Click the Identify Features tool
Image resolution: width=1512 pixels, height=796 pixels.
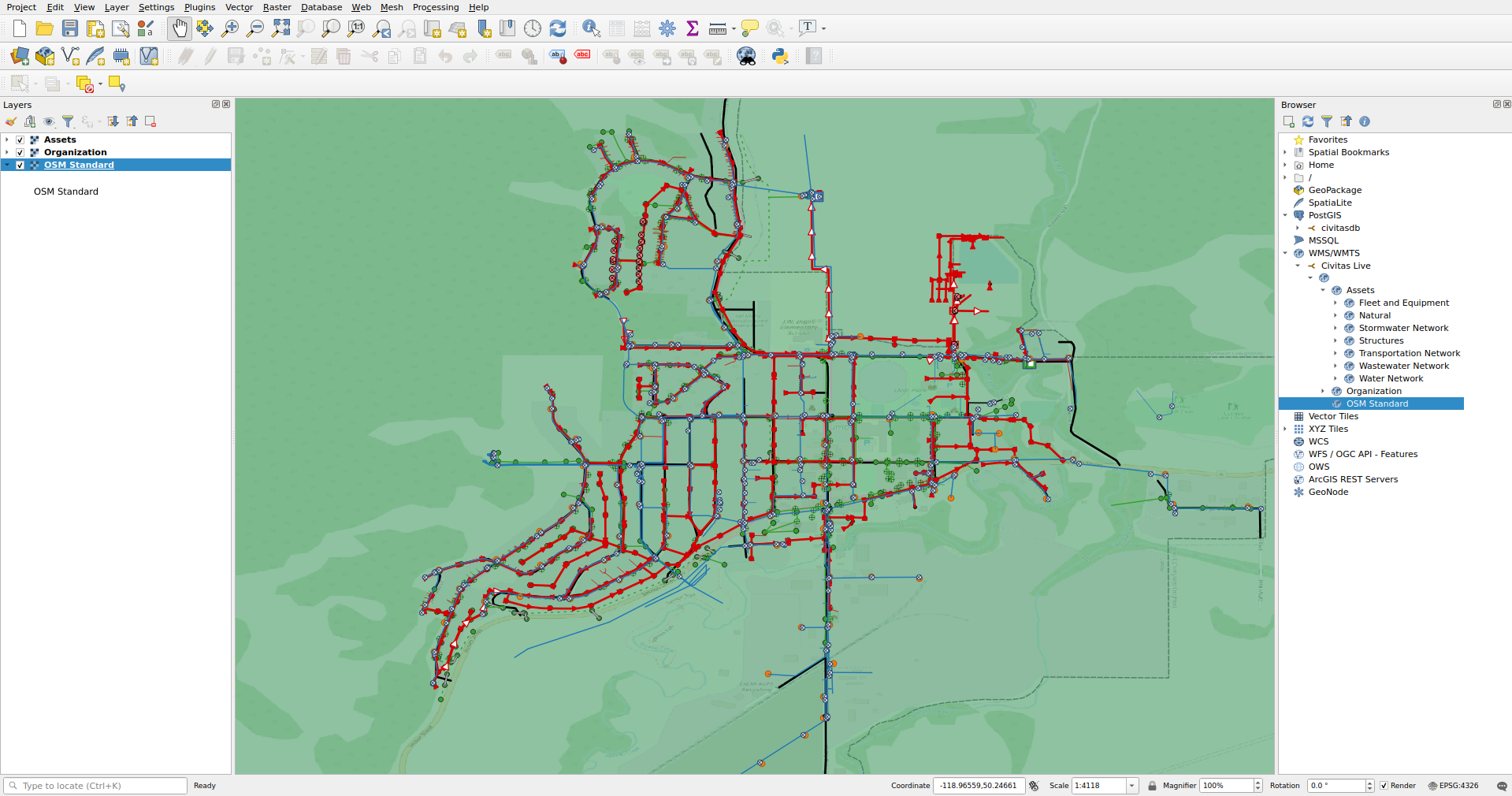pos(591,28)
